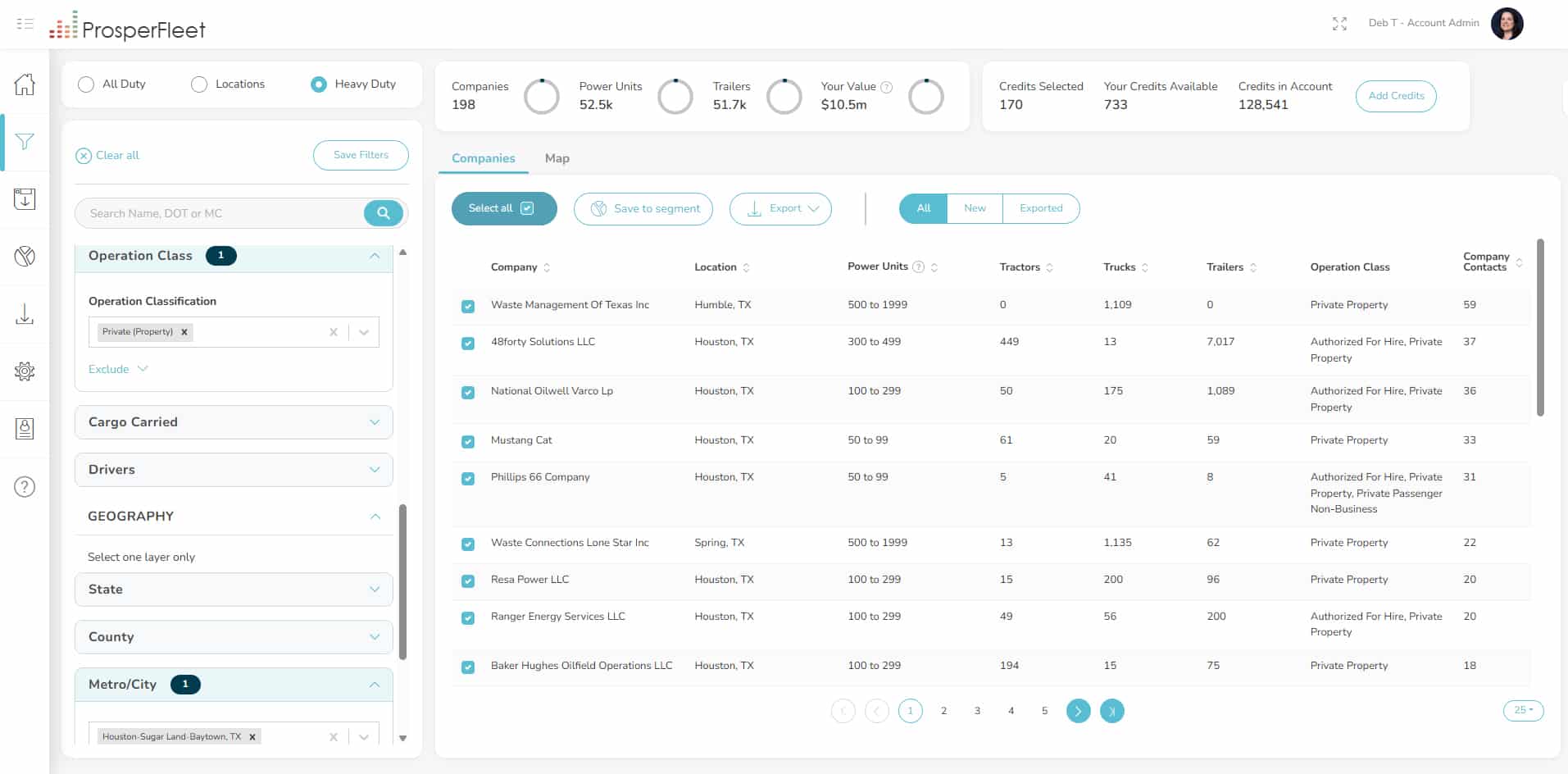Viewport: 1568px width, 774px height.
Task: Expand the State filter
Action: (234, 590)
